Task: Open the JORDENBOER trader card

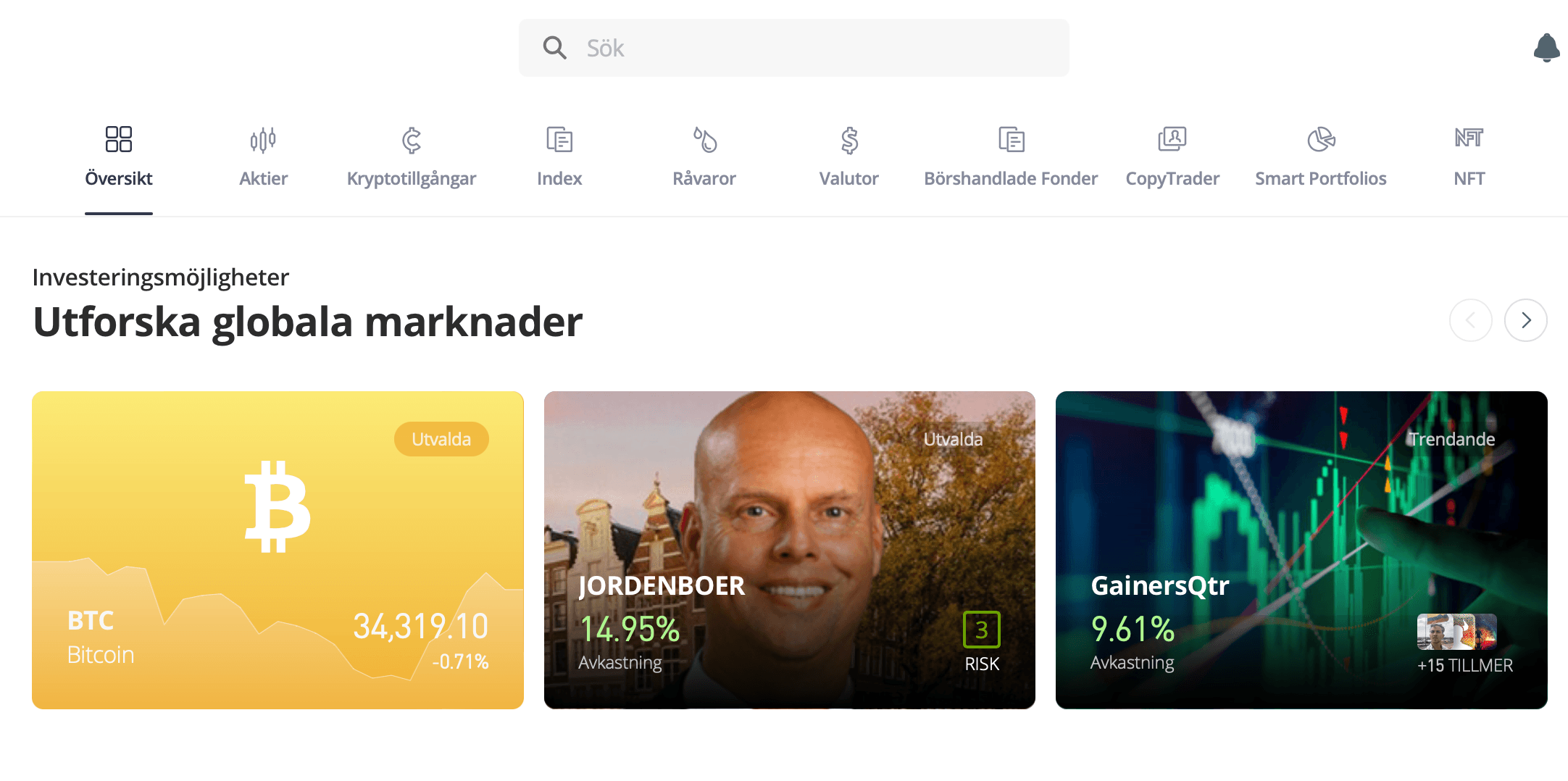Action: click(789, 550)
